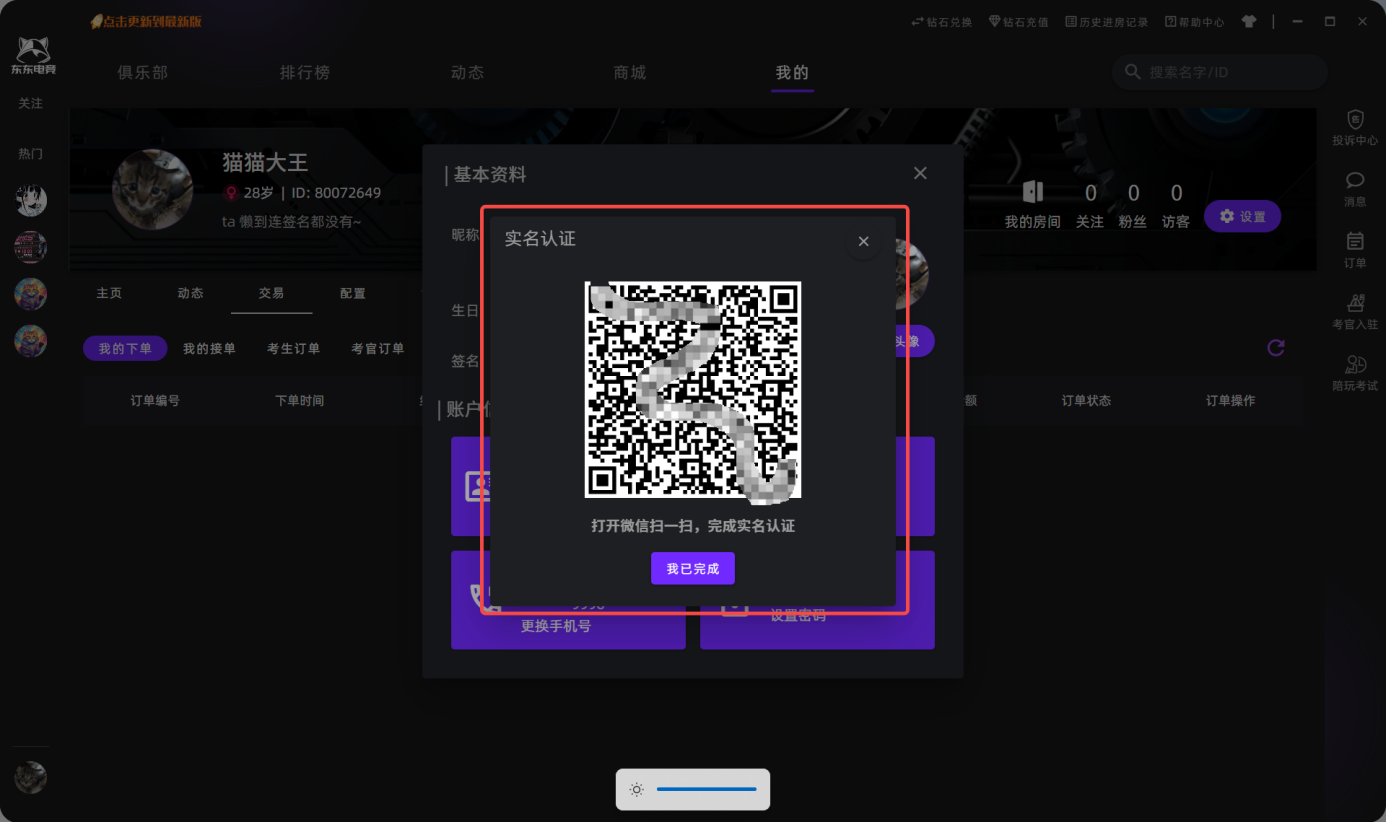Open 考官入驻 in the right sidebar
The height and width of the screenshot is (822, 1386).
[1355, 312]
